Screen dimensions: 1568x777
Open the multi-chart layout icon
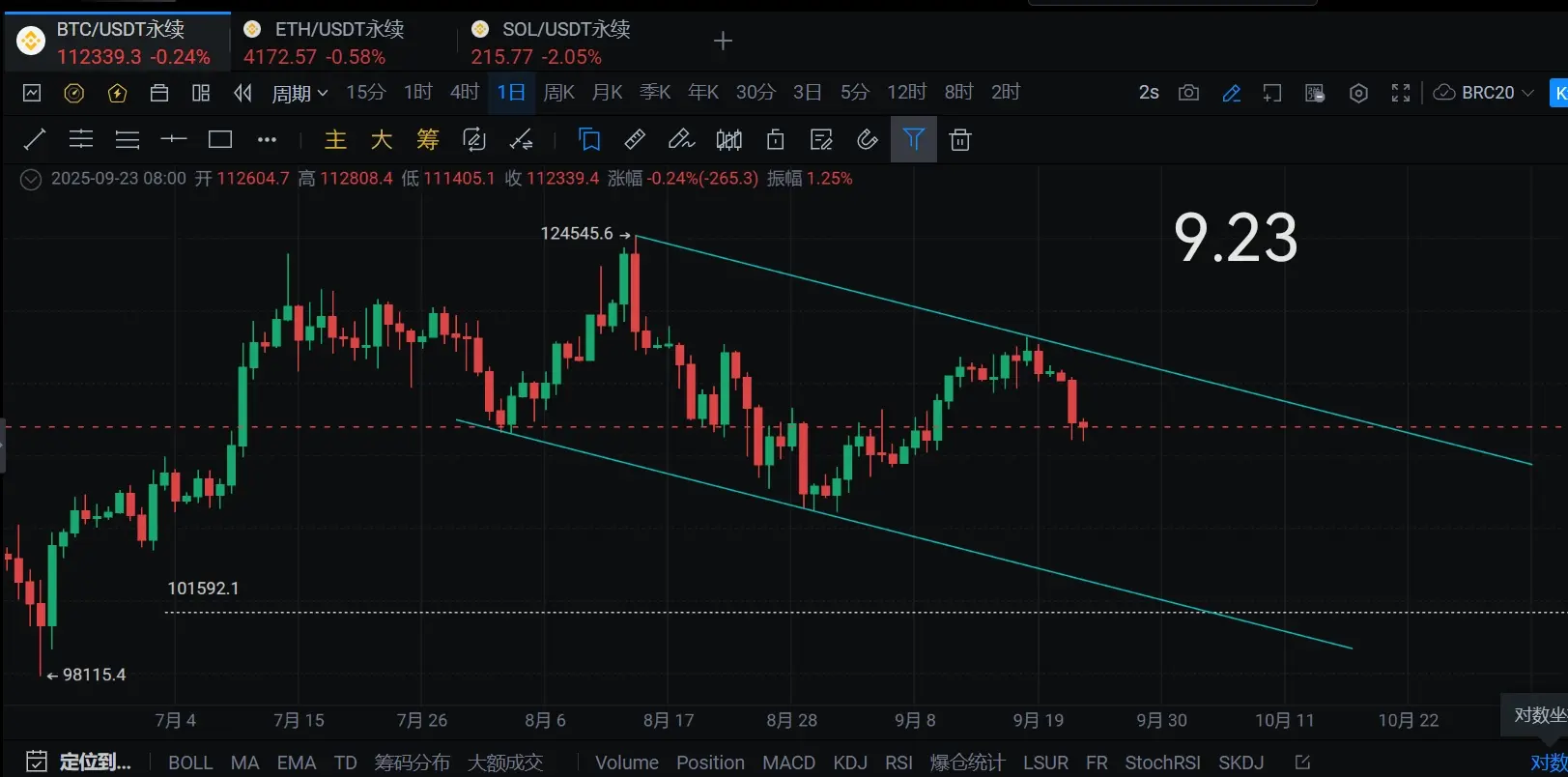201,93
